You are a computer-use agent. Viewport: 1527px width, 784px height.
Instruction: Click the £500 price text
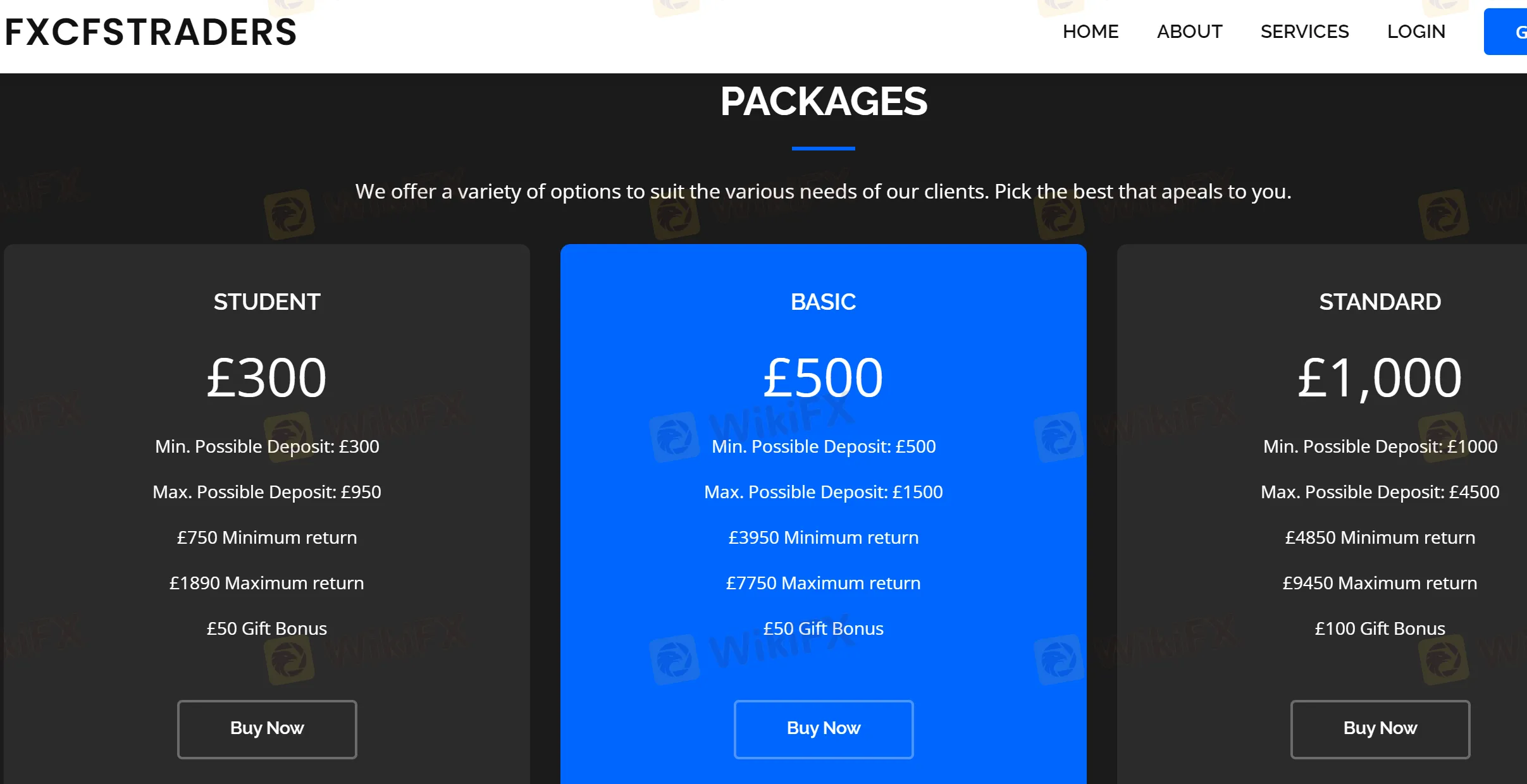pyautogui.click(x=824, y=377)
